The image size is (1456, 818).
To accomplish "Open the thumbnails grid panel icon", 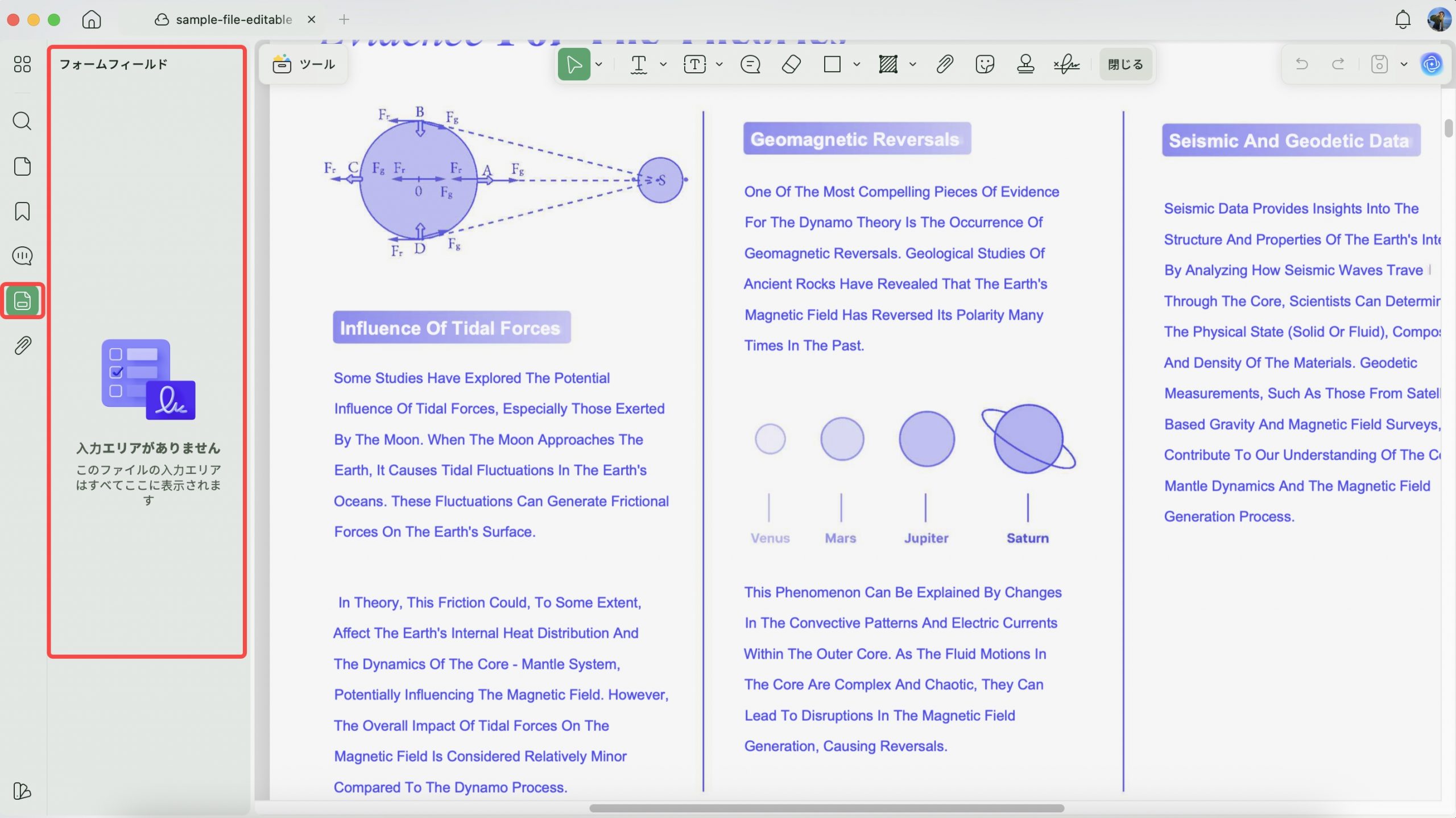I will tap(22, 64).
